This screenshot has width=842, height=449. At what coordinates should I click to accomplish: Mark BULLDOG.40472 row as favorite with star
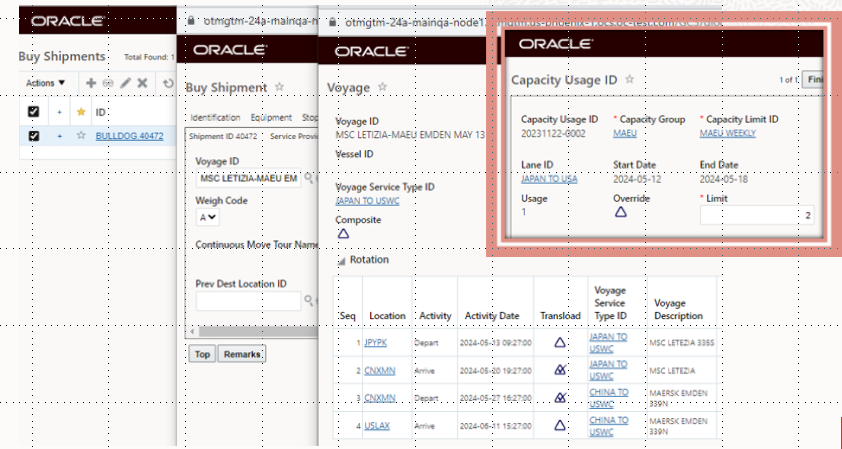tap(81, 135)
